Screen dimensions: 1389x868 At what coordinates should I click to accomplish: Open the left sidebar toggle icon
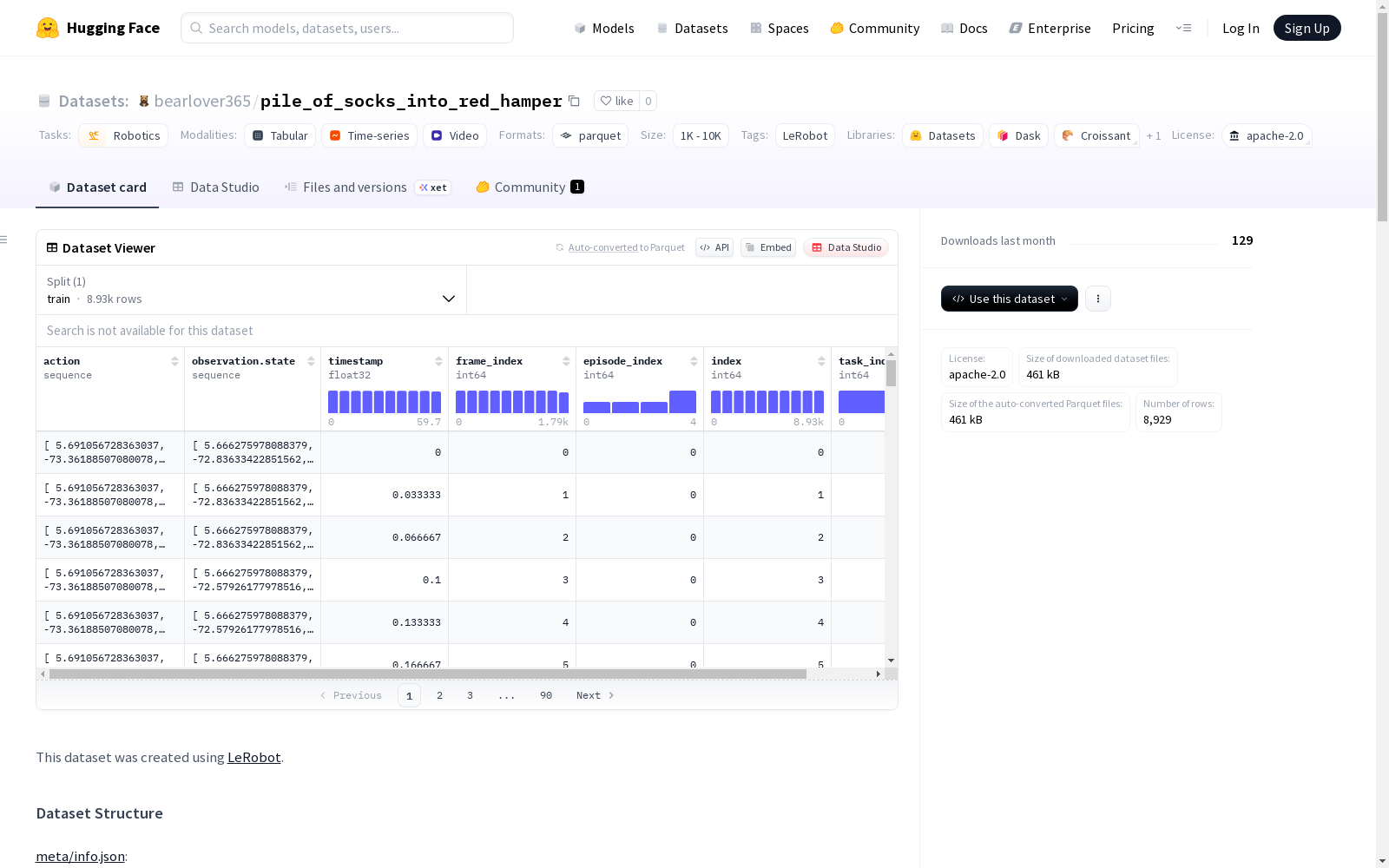pyautogui.click(x=4, y=240)
